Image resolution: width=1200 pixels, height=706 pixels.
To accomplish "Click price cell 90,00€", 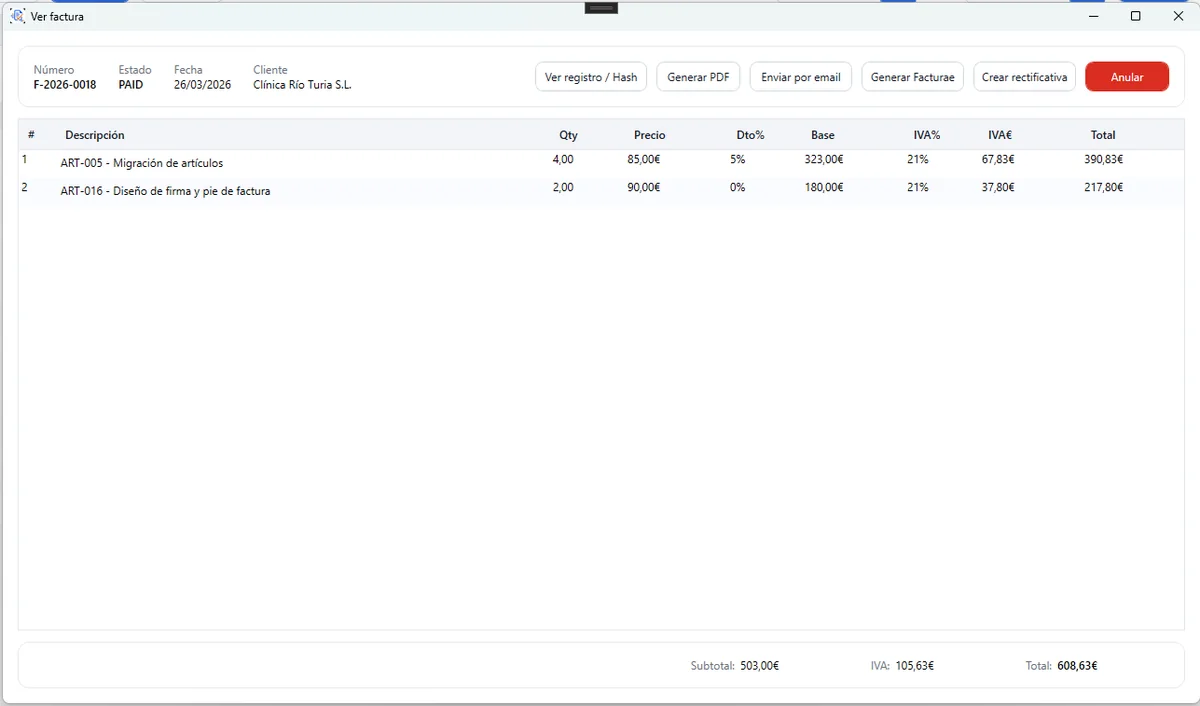I will [x=643, y=187].
